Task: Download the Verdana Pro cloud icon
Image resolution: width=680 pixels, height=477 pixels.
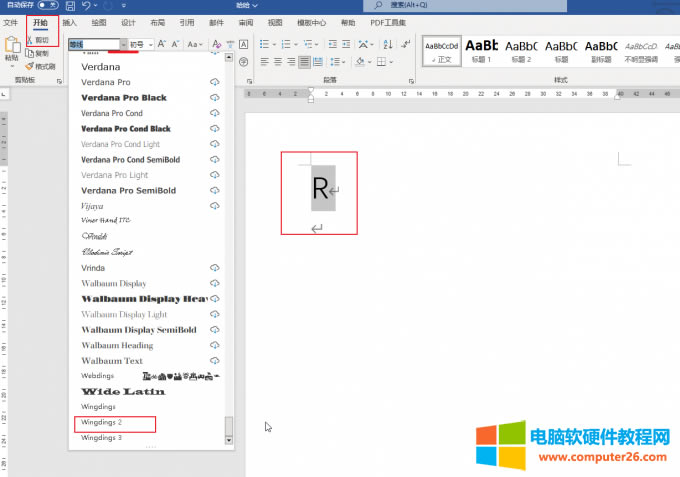Action: (x=214, y=82)
